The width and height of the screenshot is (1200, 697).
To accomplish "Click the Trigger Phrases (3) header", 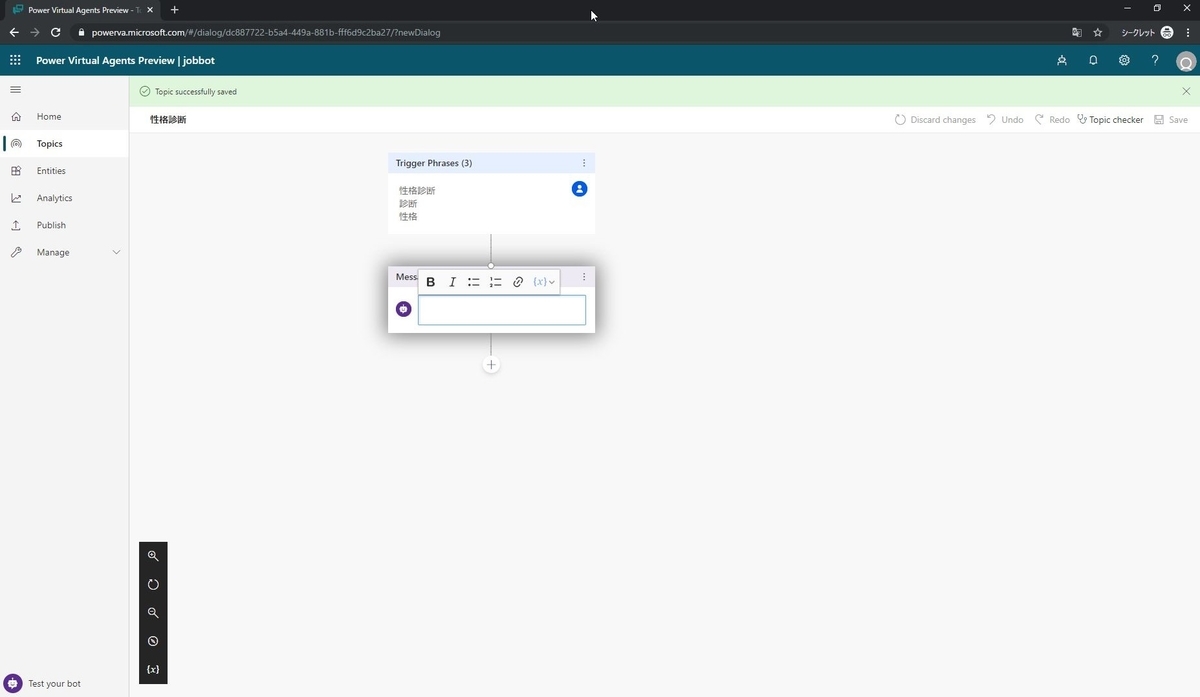I will (434, 162).
